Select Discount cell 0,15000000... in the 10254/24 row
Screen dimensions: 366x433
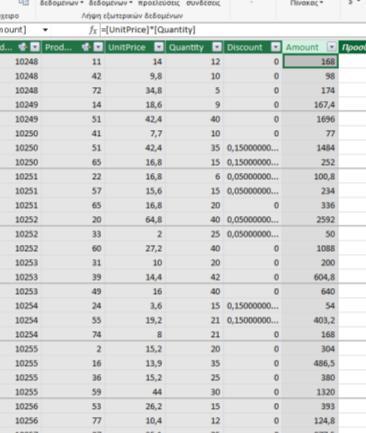tap(253, 306)
